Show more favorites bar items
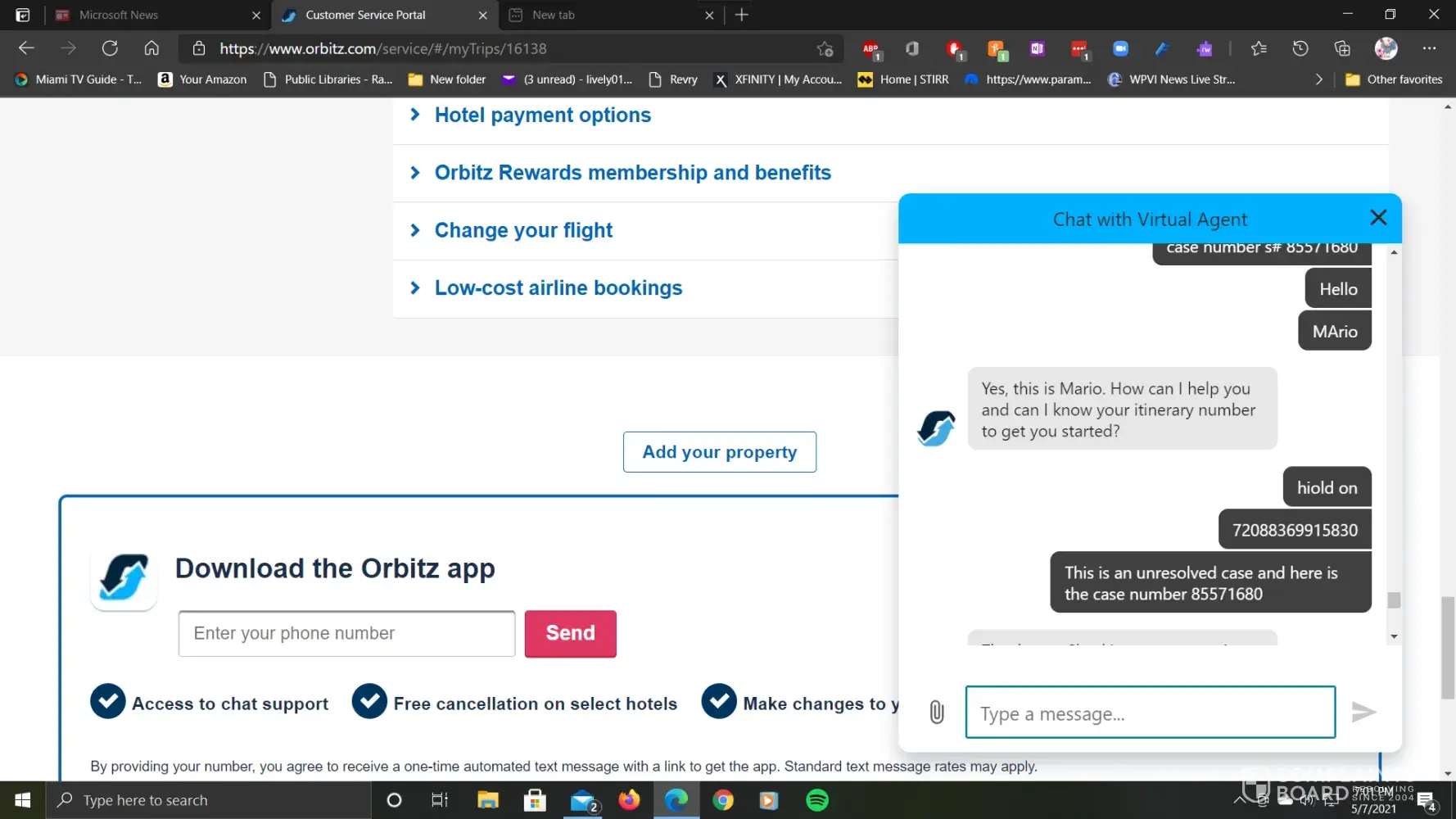 point(1318,79)
